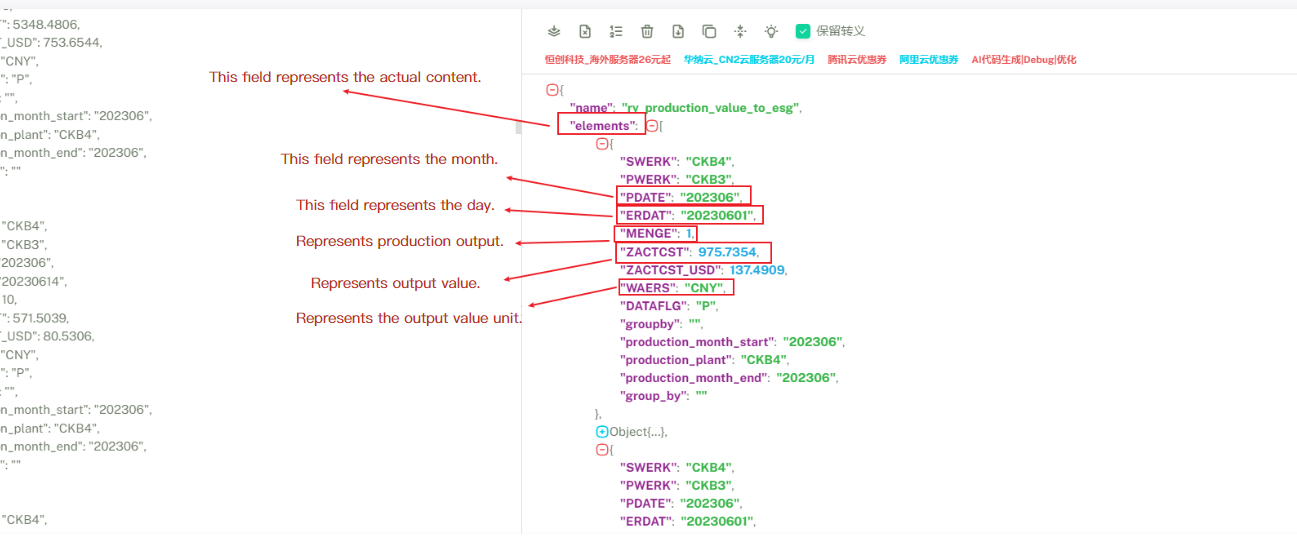
Task: Collapse the third element object
Action: 601,450
